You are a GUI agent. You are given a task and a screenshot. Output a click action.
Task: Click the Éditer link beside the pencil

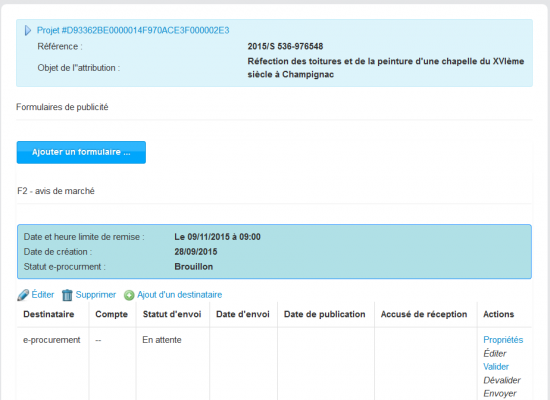tap(43, 295)
